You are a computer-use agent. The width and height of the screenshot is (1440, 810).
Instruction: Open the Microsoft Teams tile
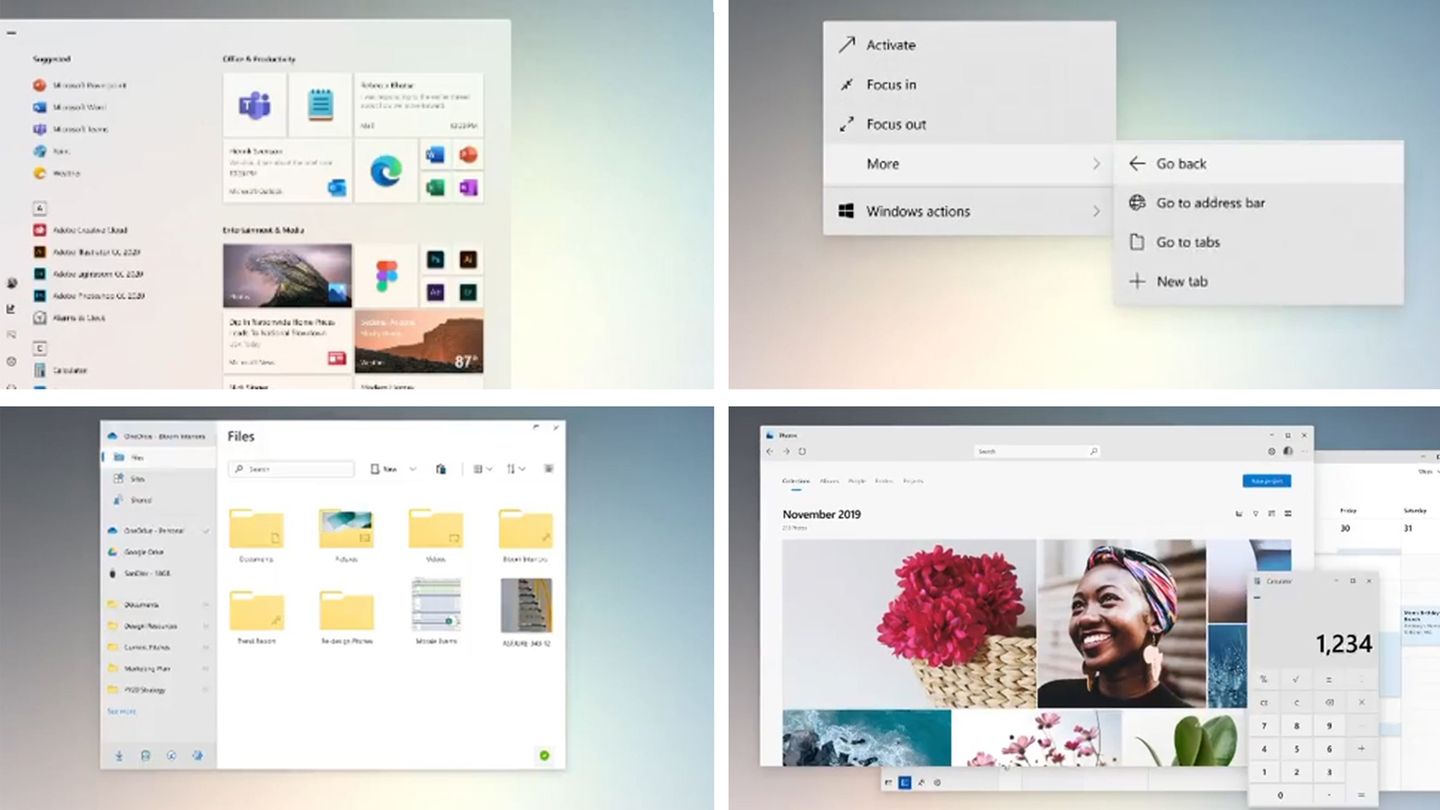[x=254, y=105]
